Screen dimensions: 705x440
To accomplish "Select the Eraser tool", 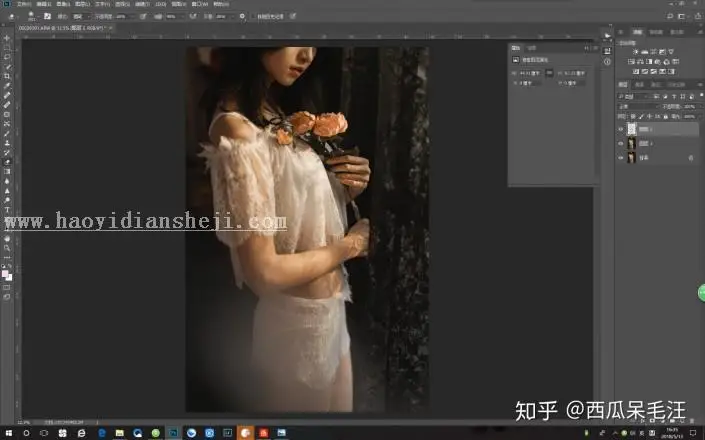I will pos(7,162).
